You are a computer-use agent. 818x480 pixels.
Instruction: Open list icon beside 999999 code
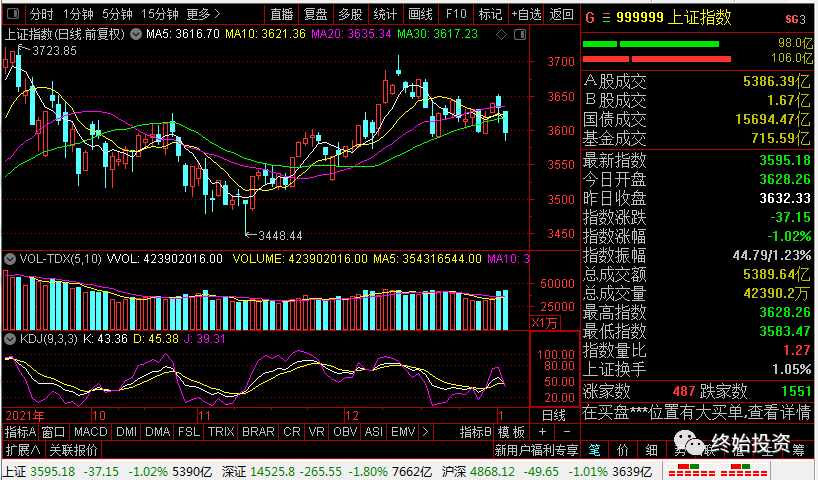pyautogui.click(x=606, y=18)
